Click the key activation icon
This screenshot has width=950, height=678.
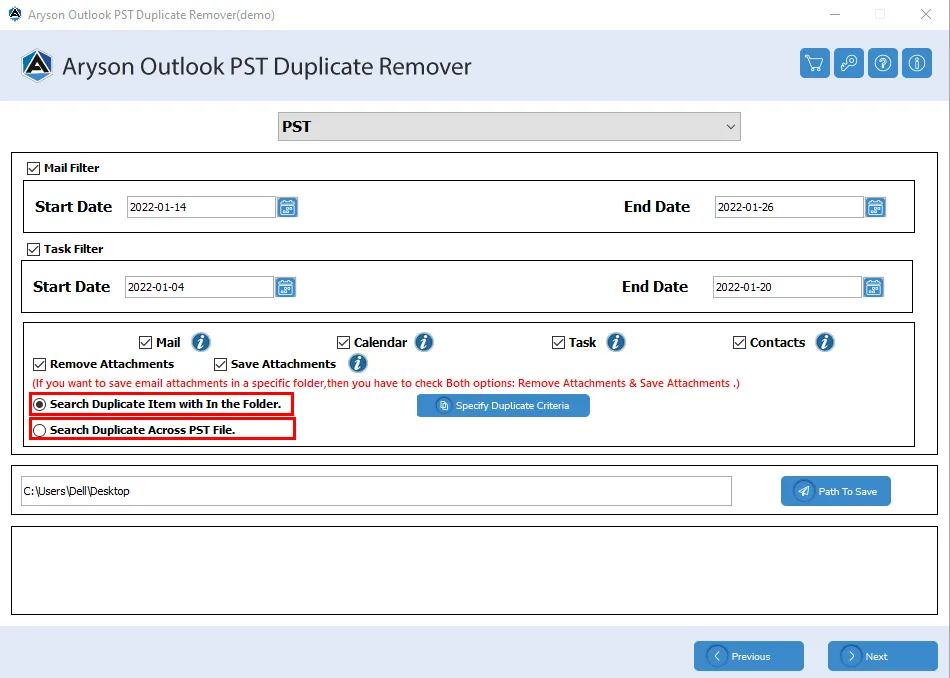point(848,63)
